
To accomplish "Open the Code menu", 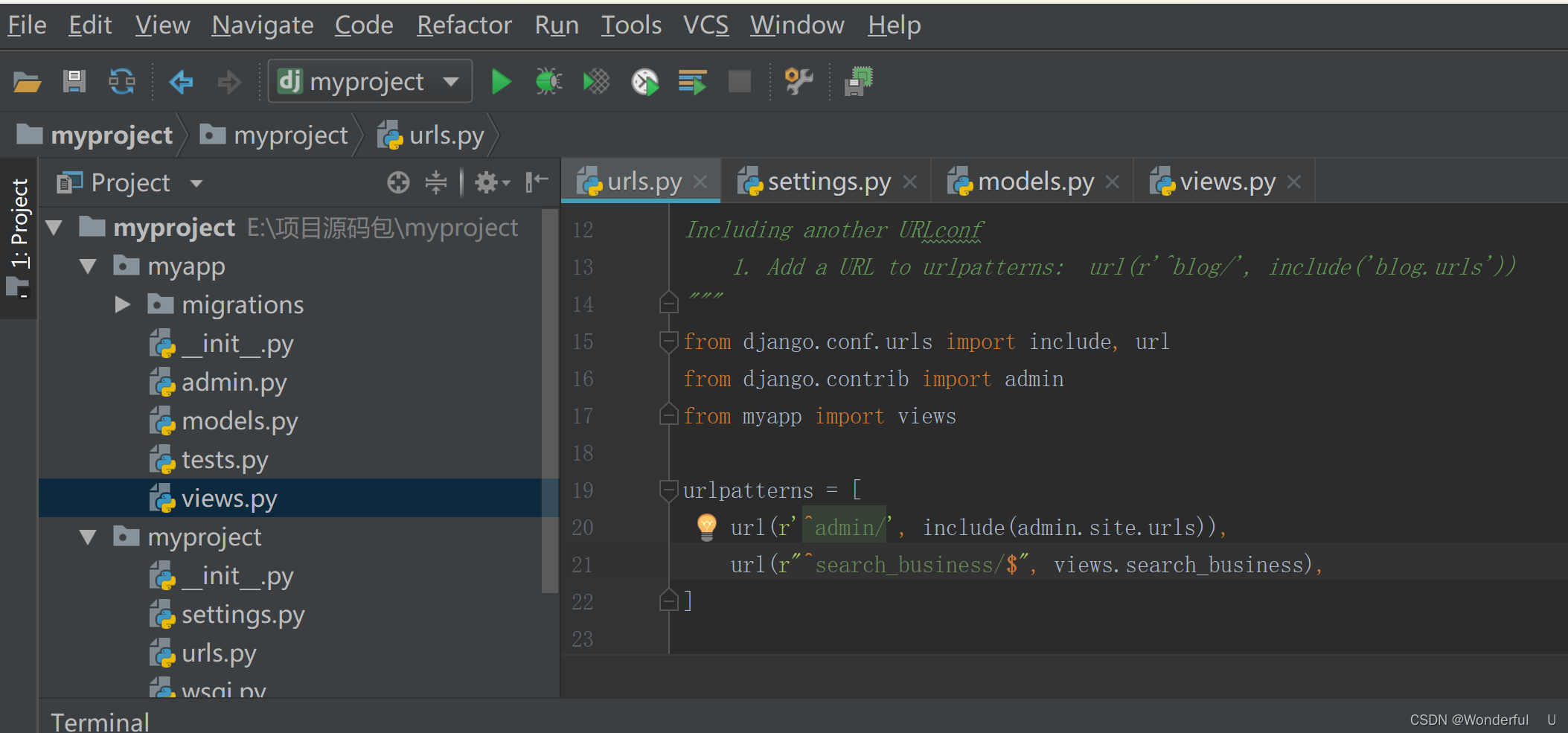I will pos(364,25).
